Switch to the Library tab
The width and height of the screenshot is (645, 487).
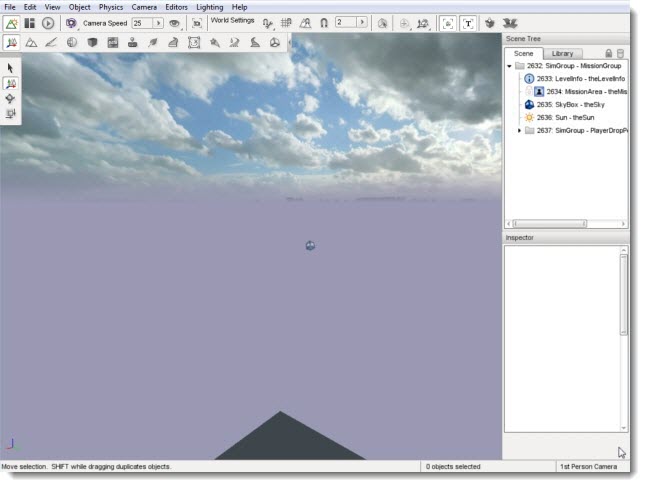click(562, 53)
